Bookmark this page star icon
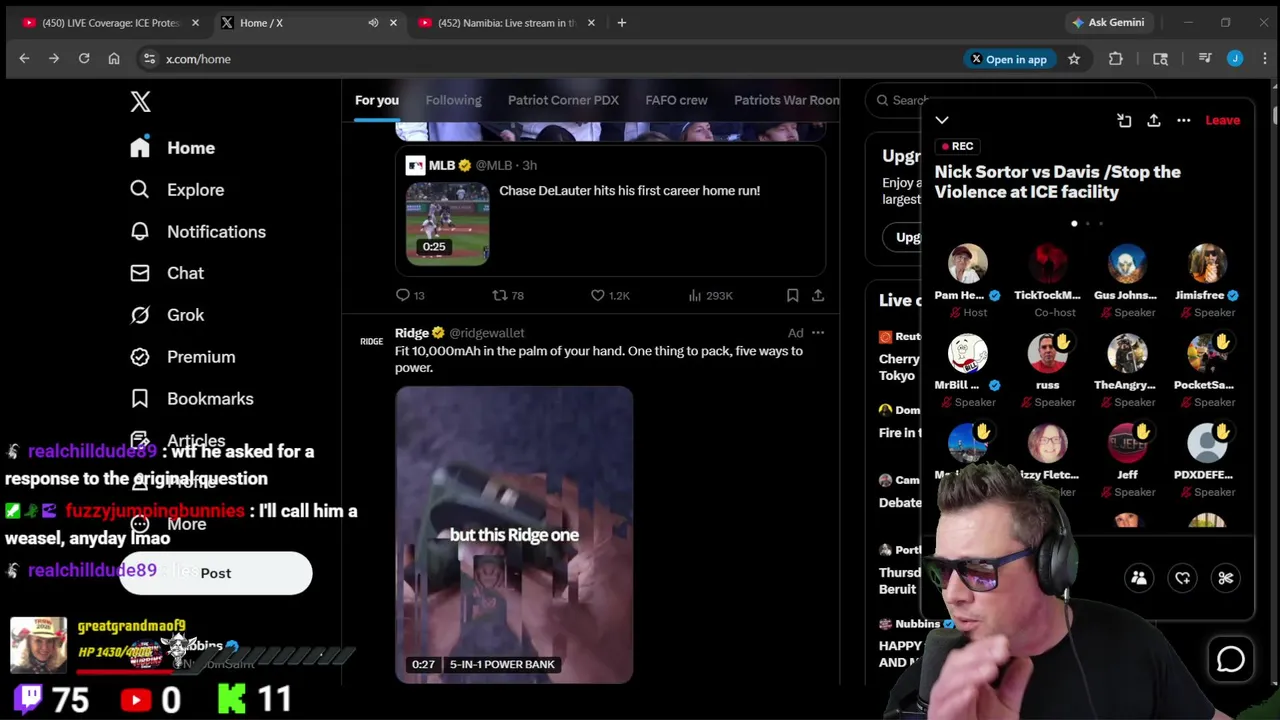1280x720 pixels. (1074, 59)
